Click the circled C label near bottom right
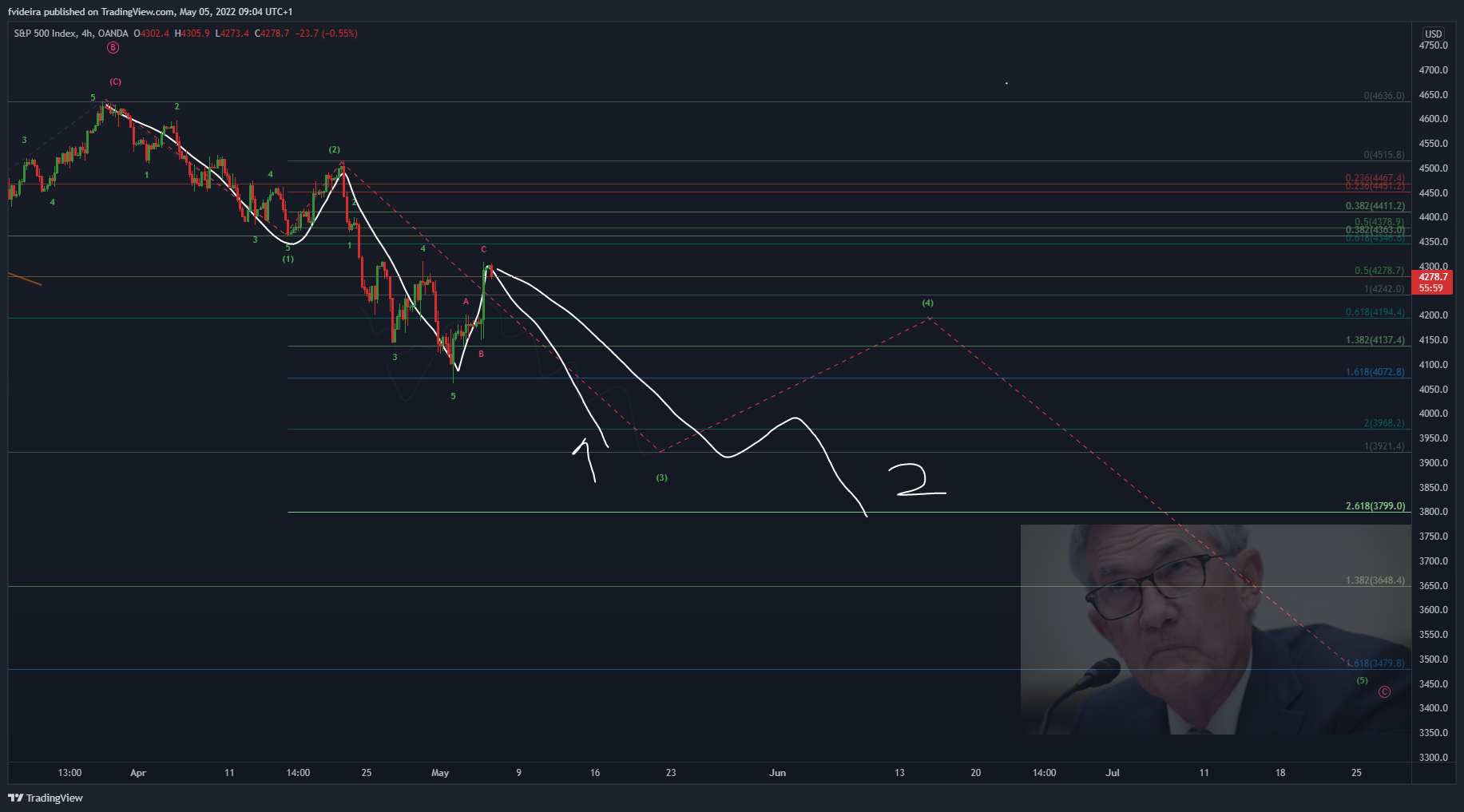 click(1384, 692)
